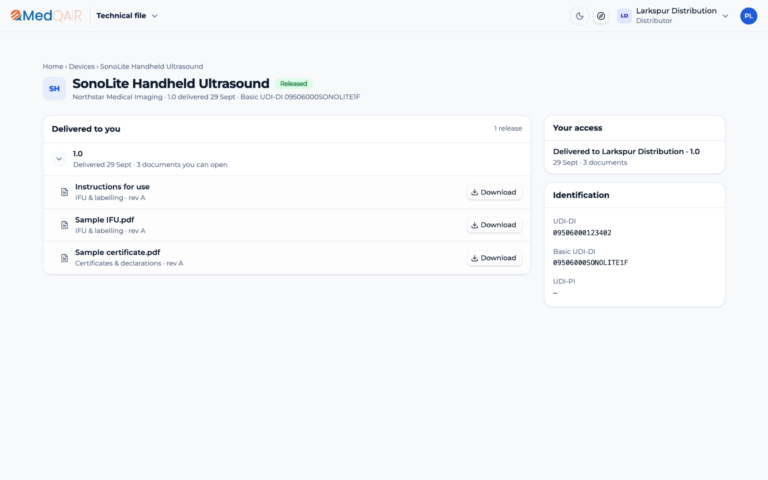Open the Technical file dropdown
768x480 pixels.
point(127,16)
